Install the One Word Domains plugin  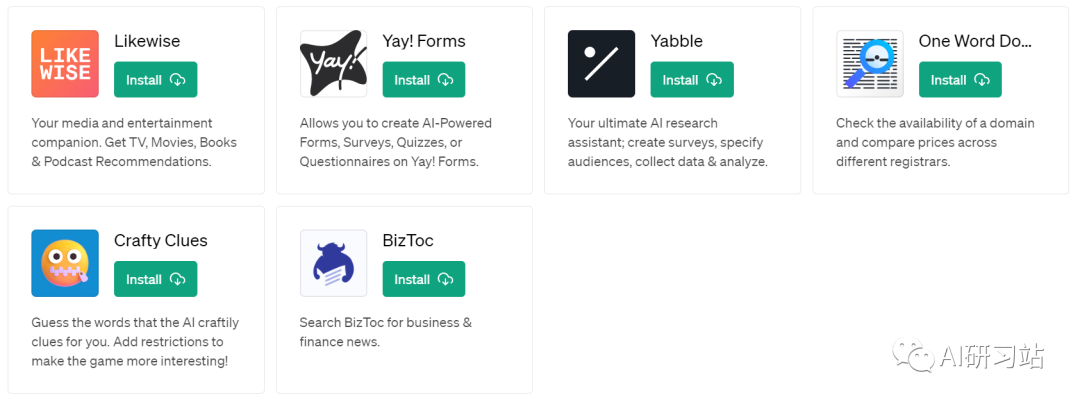(960, 80)
